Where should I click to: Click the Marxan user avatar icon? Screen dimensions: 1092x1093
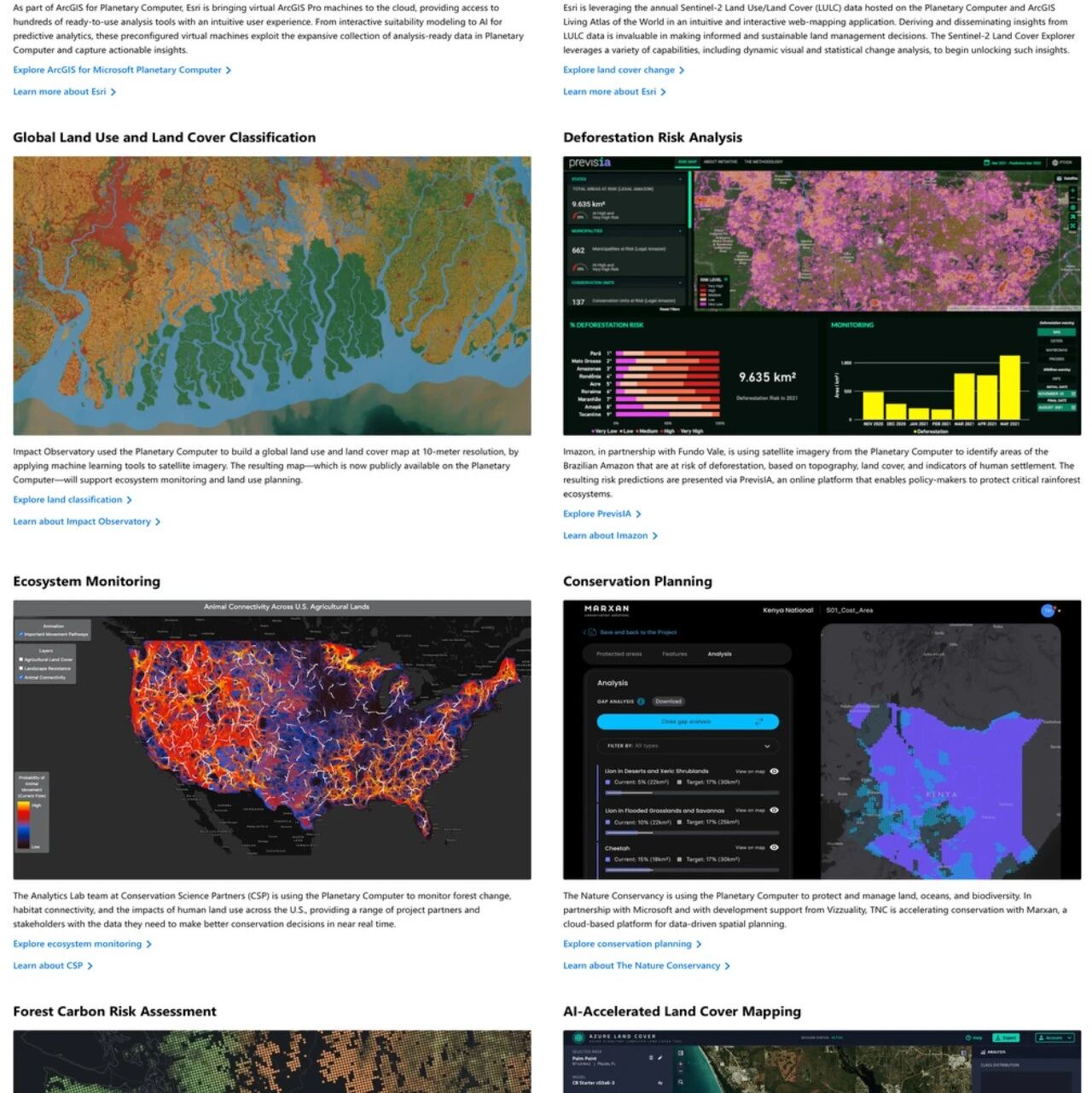click(x=1048, y=610)
